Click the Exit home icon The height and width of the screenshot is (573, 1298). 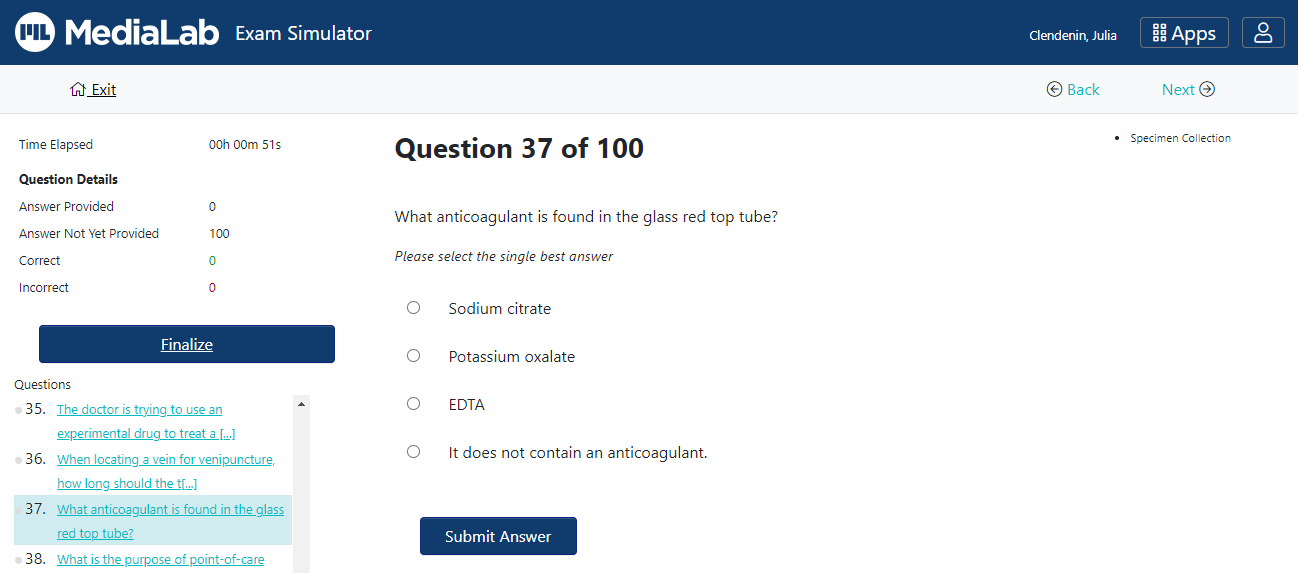tap(78, 90)
